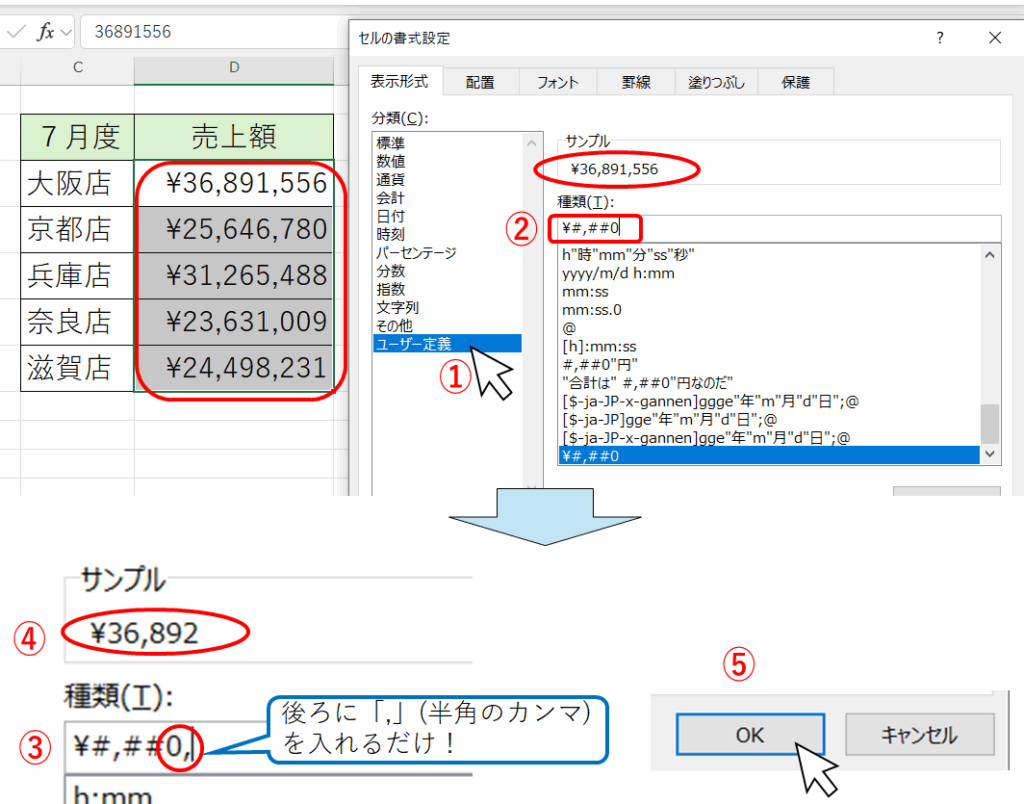Go to the 塗りつぶし tab
This screenshot has height=804, width=1024.
point(716,83)
